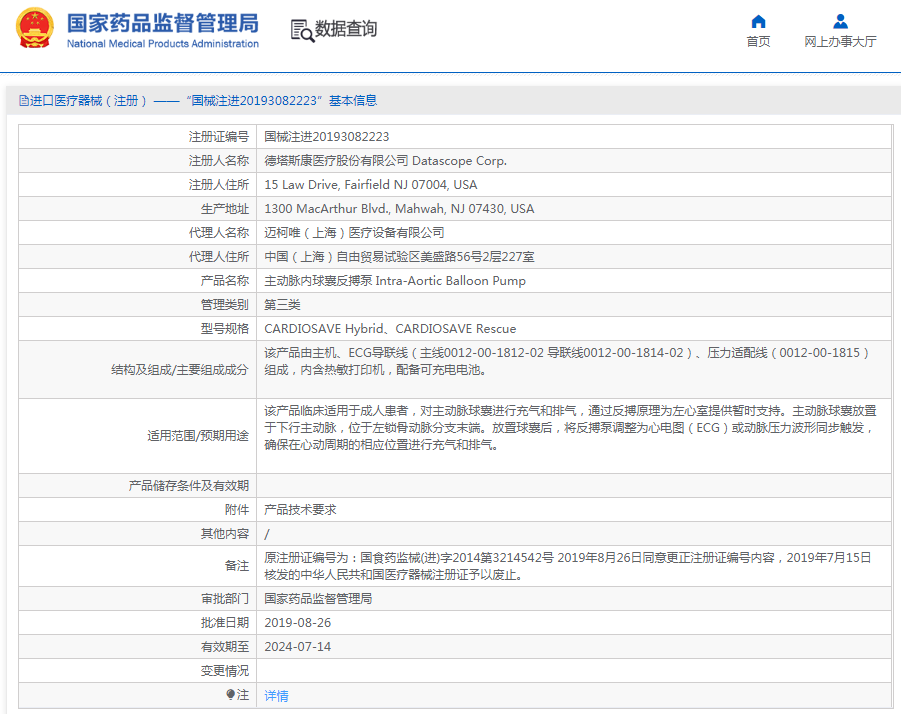Go to 网上办事大厅 service hall
The image size is (901, 714).
click(840, 42)
